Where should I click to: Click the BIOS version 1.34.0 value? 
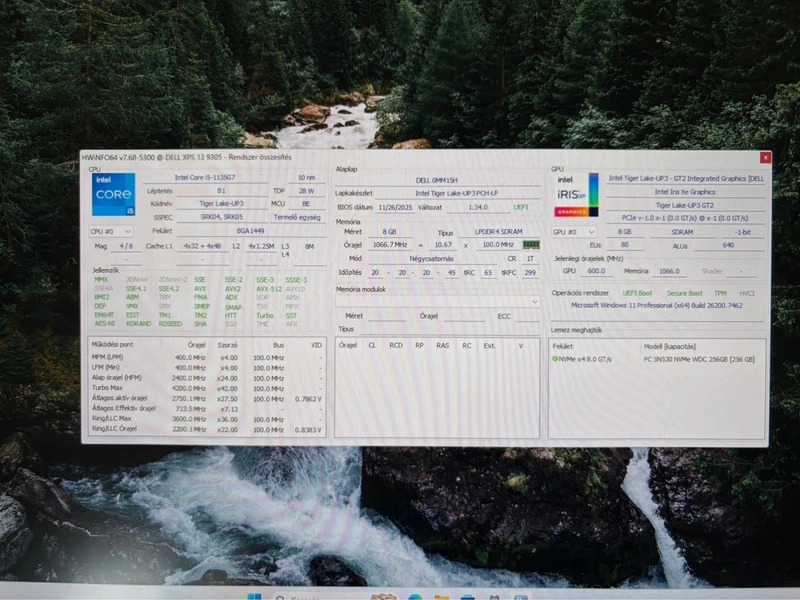click(x=478, y=208)
